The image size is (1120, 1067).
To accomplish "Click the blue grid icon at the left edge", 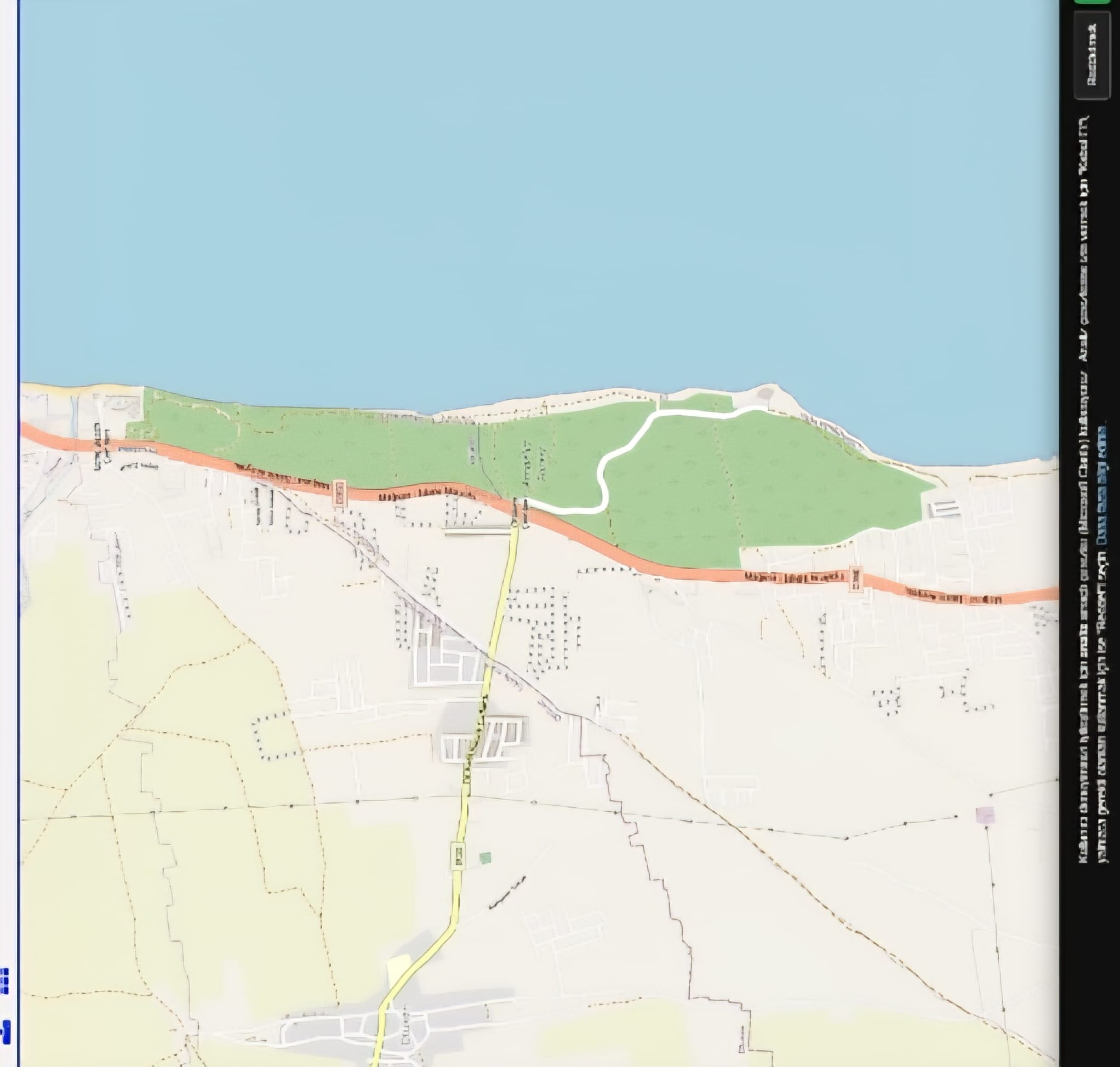I will 4,980.
